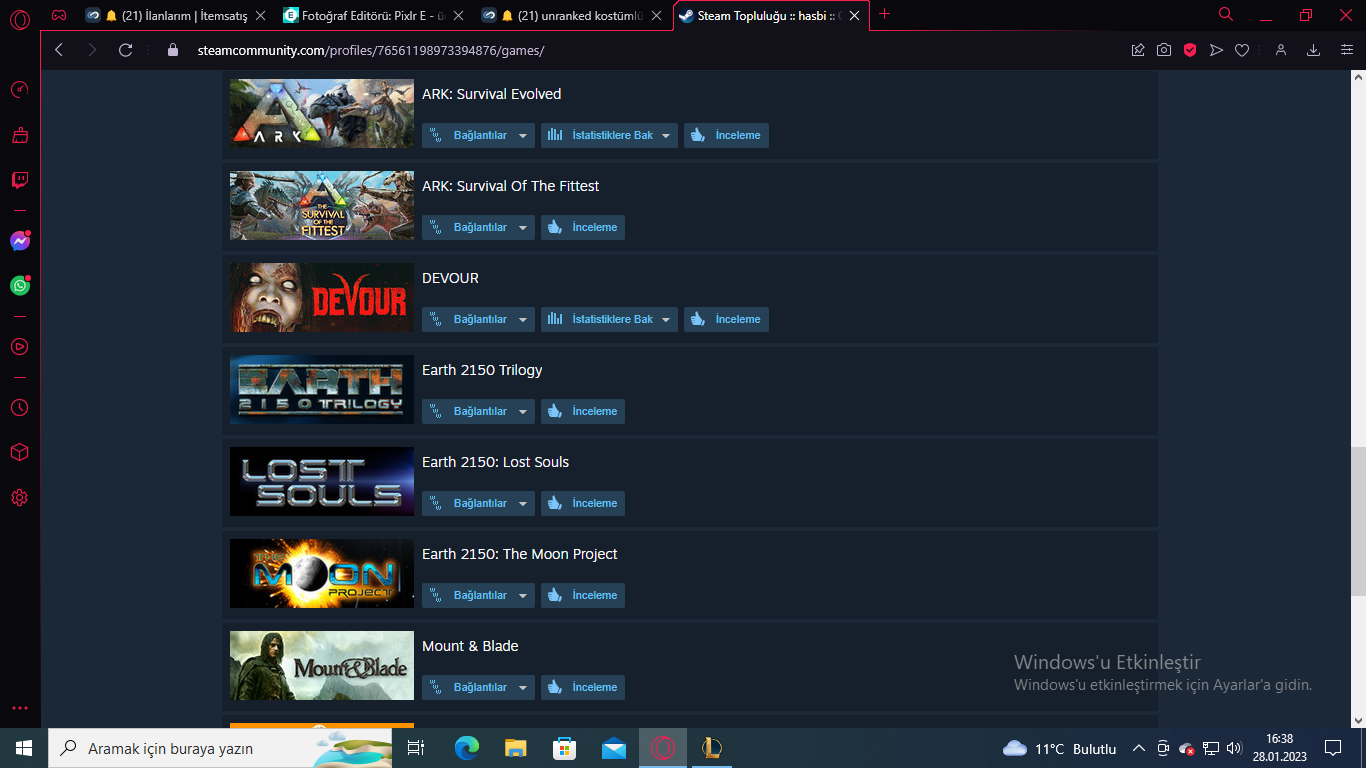This screenshot has height=768, width=1366.
Task: Click İnceleme for ARK: Survival Of The Fittest
Action: (x=583, y=227)
